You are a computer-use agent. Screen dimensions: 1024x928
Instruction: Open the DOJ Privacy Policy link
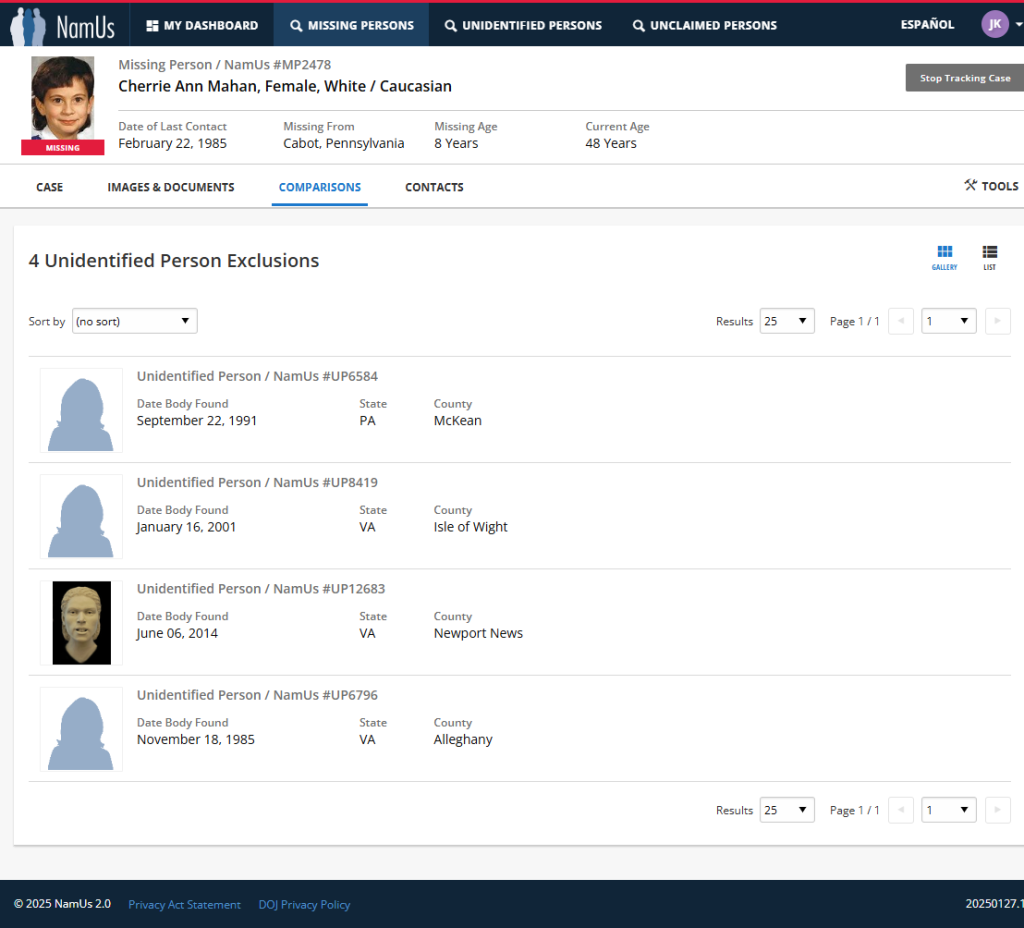pyautogui.click(x=304, y=905)
